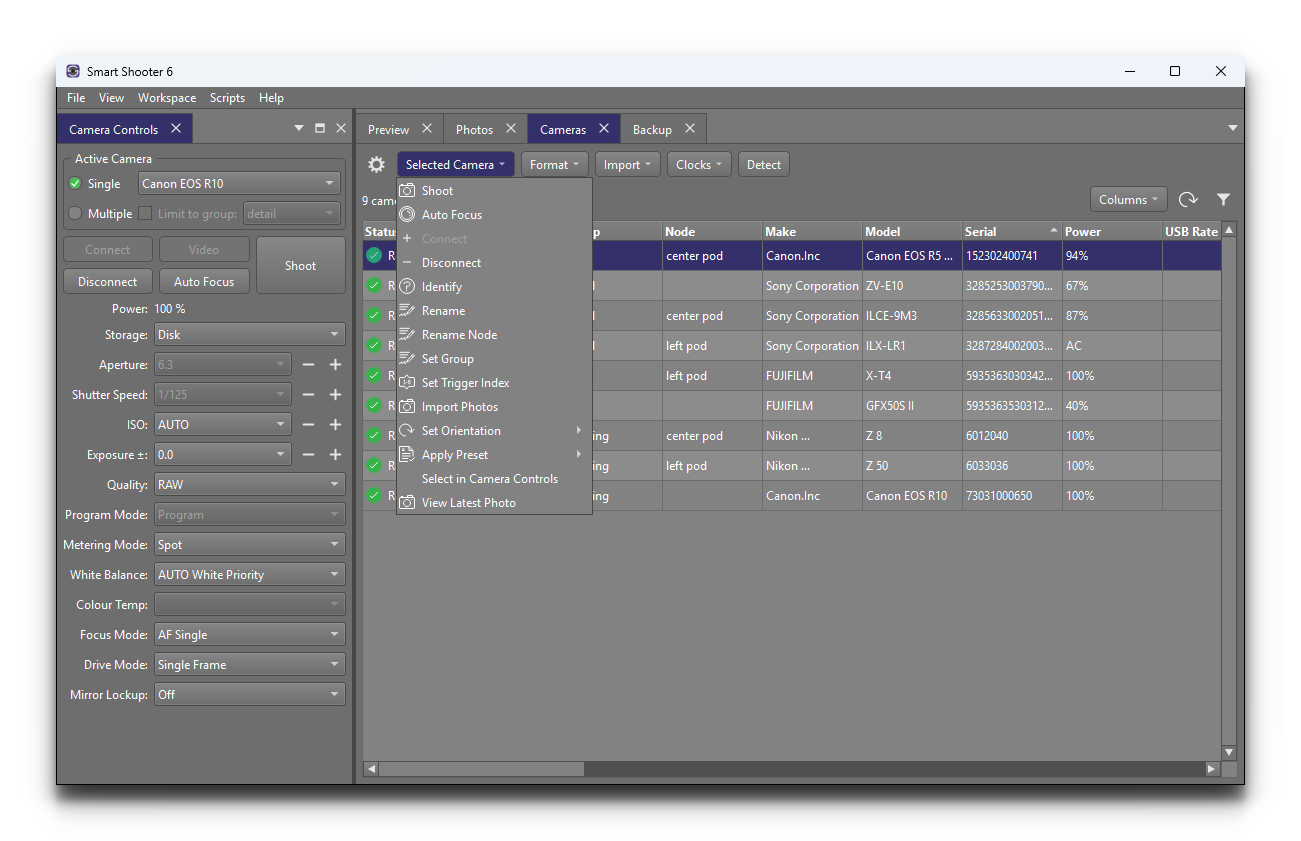Select the Multiple active camera radio

click(x=75, y=214)
